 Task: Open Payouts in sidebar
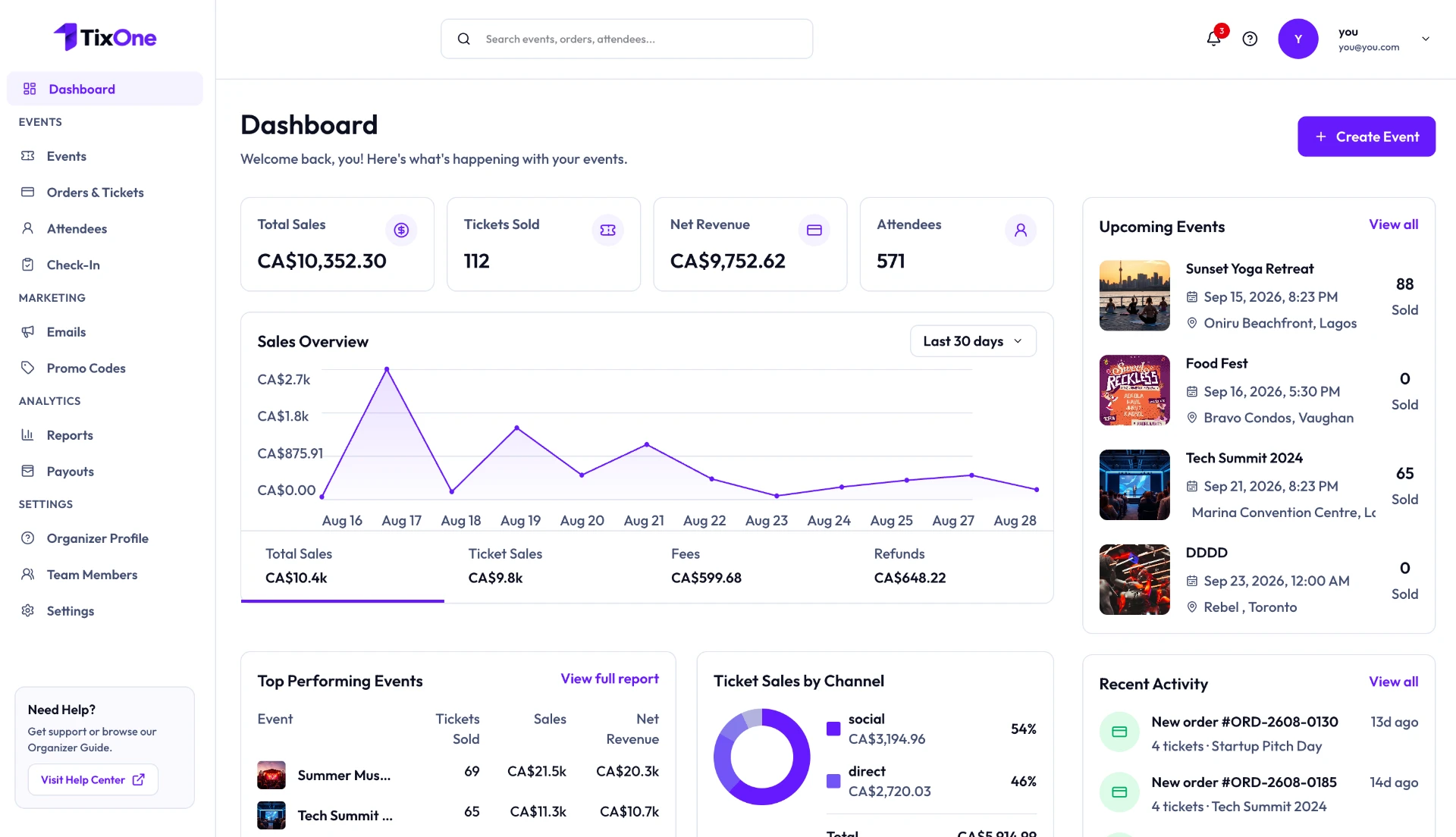tap(105, 471)
